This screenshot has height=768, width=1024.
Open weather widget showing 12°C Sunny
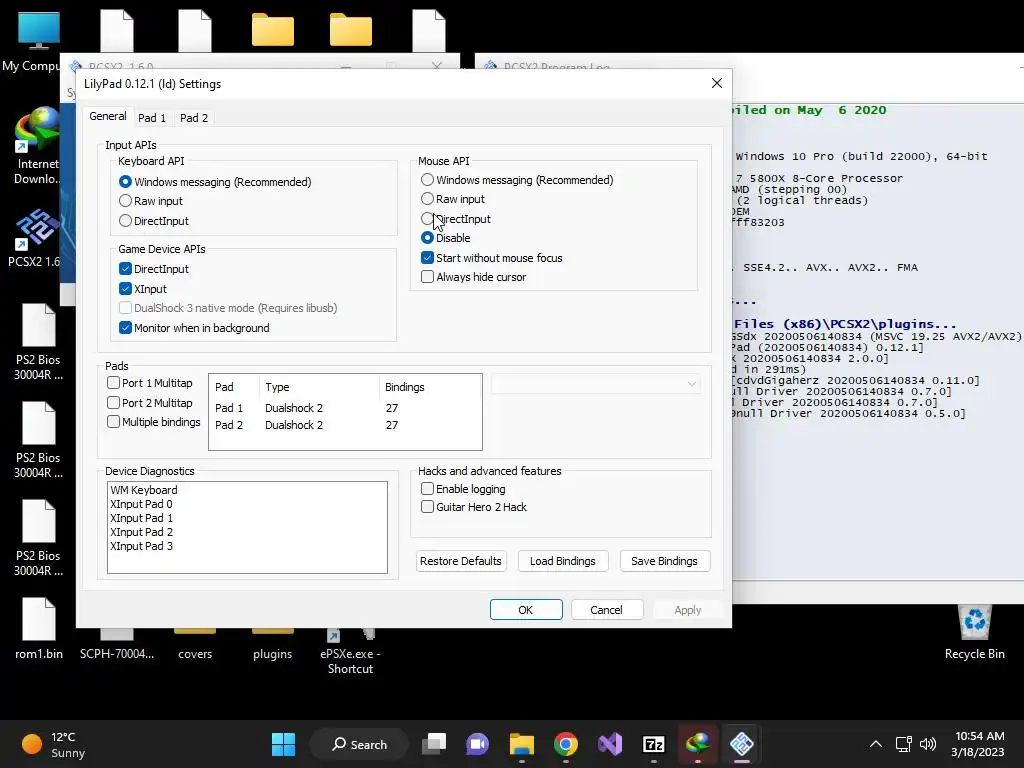pyautogui.click(x=55, y=744)
